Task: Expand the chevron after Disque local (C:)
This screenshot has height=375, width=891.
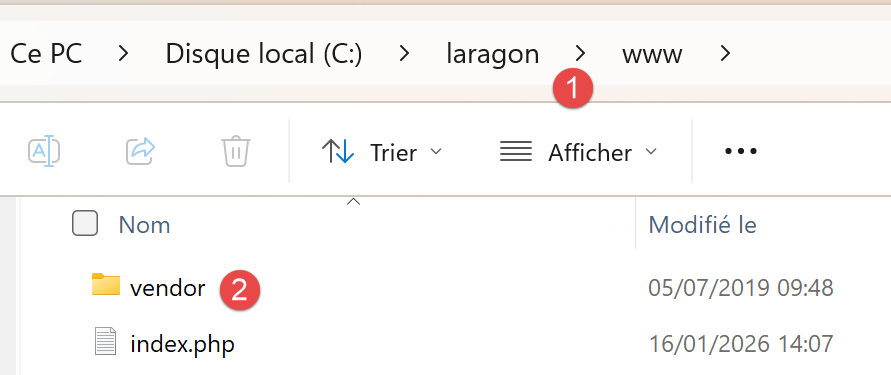Action: [x=404, y=54]
